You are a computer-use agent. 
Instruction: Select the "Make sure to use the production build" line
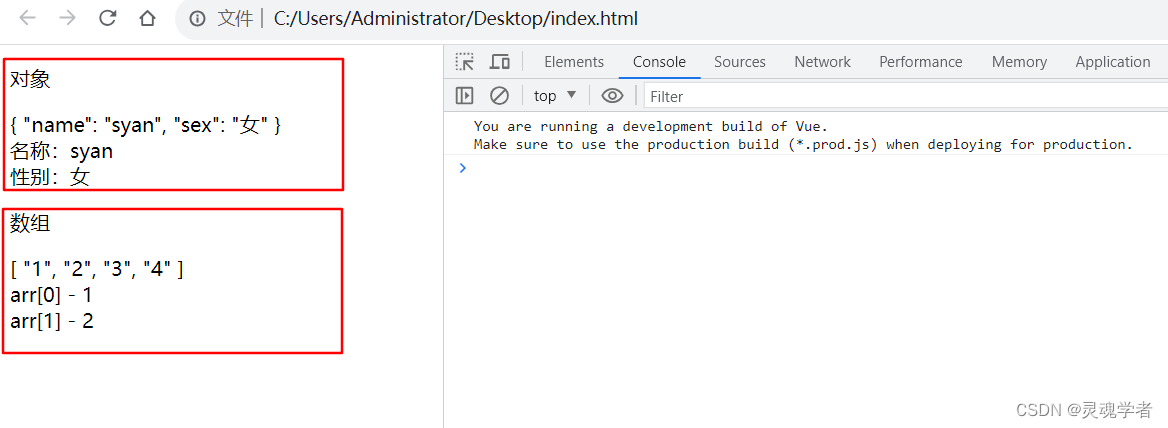(803, 144)
